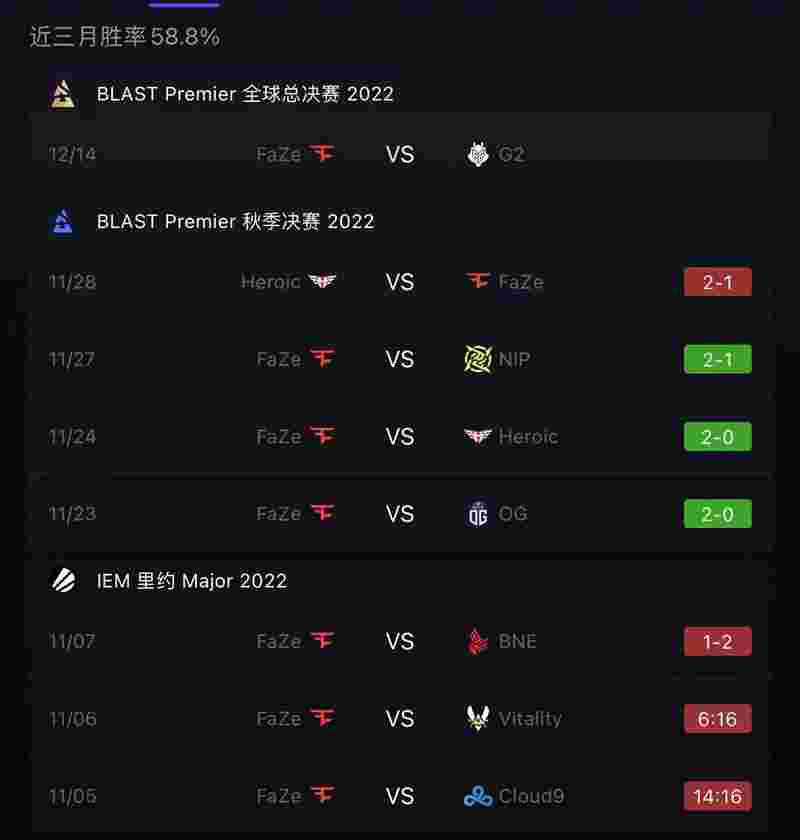The width and height of the screenshot is (800, 840).
Task: Open the 11/23 FaZe vs OG match row
Action: [x=400, y=514]
